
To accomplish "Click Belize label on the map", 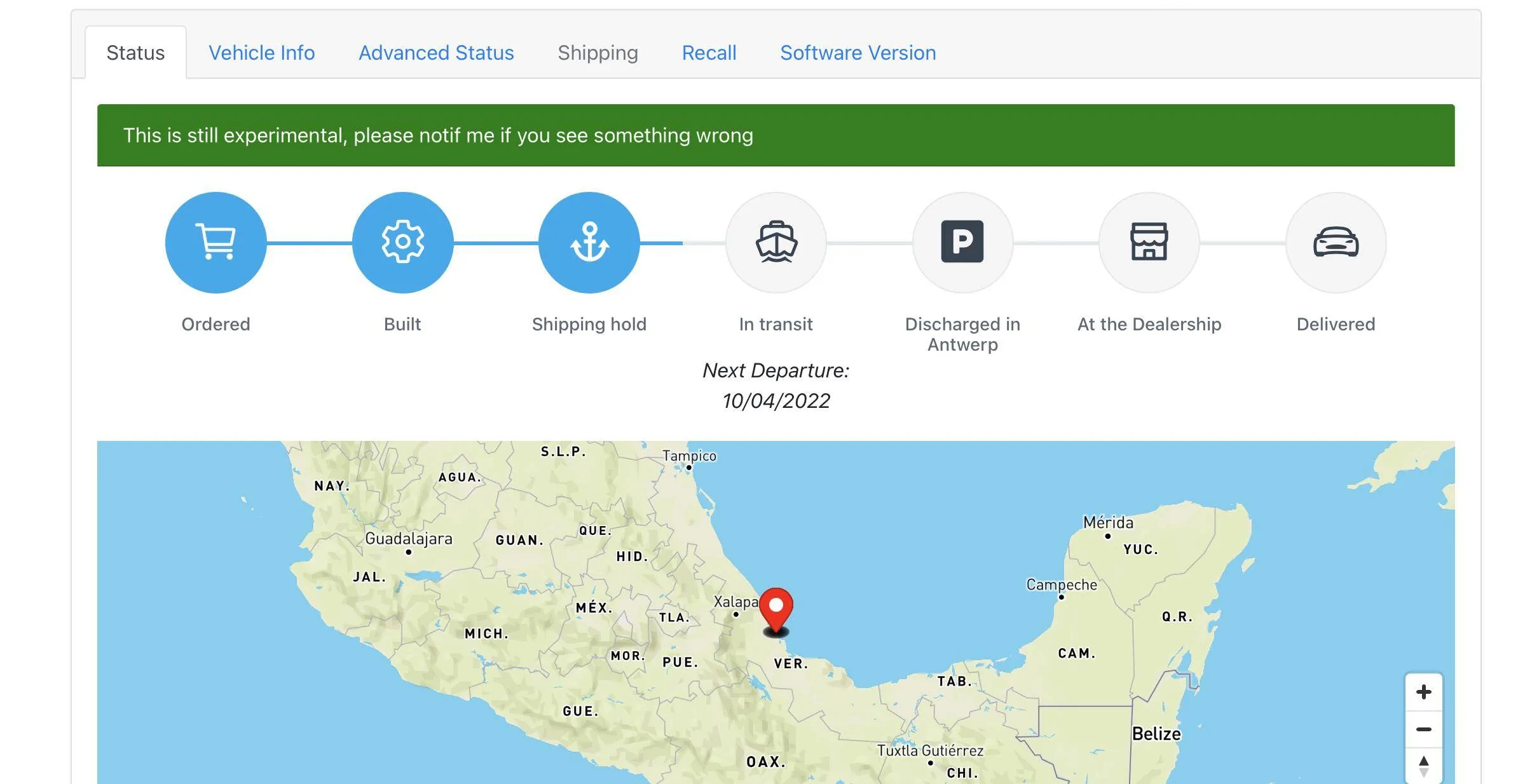I will [x=1156, y=734].
